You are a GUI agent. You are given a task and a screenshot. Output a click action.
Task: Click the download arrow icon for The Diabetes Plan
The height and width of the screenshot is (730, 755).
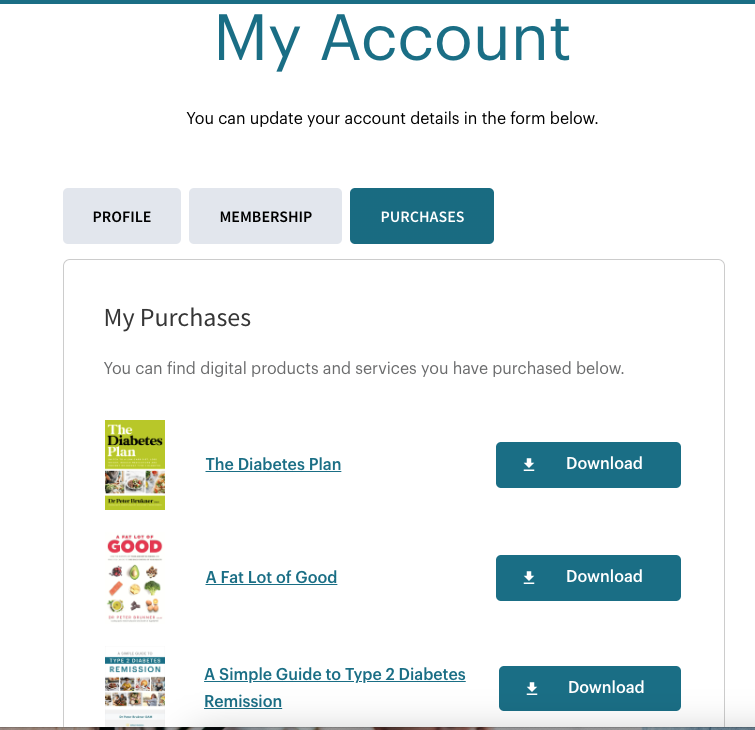point(529,464)
